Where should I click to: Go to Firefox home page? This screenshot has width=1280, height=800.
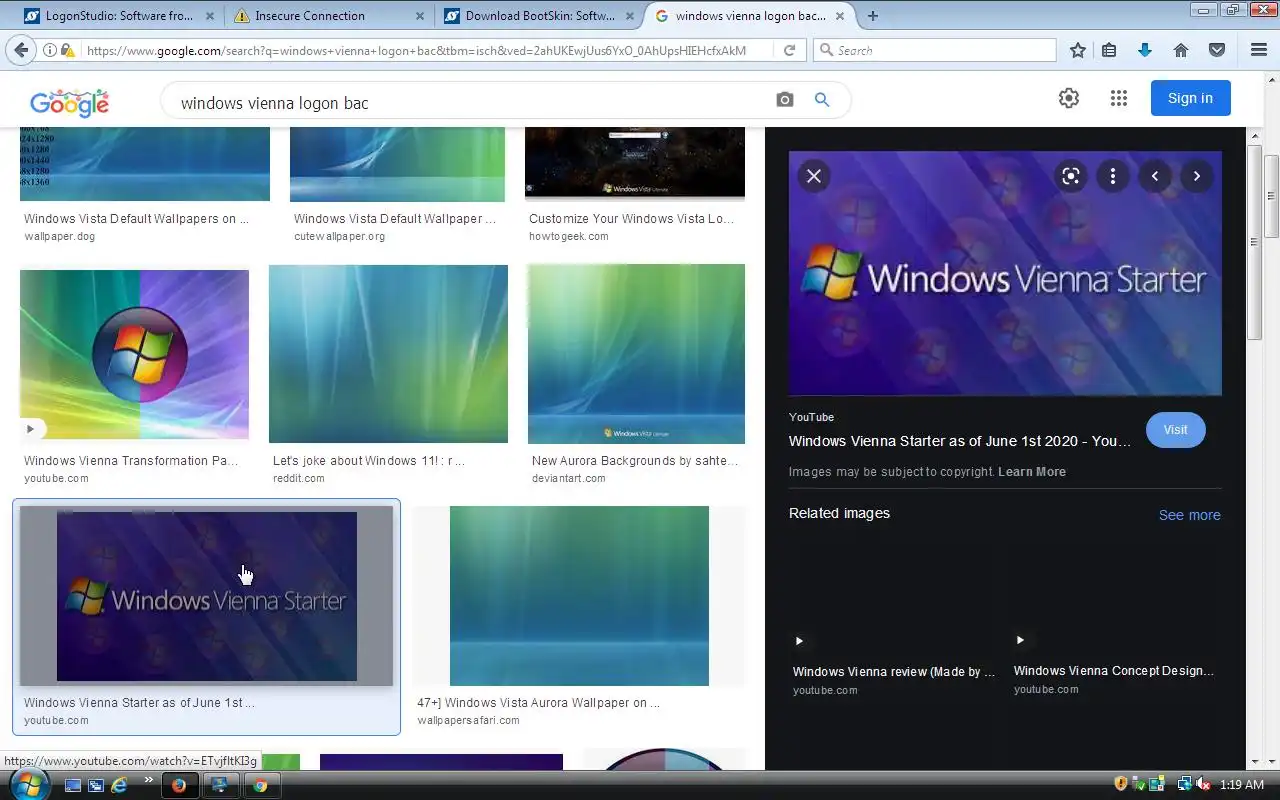coord(1181,50)
